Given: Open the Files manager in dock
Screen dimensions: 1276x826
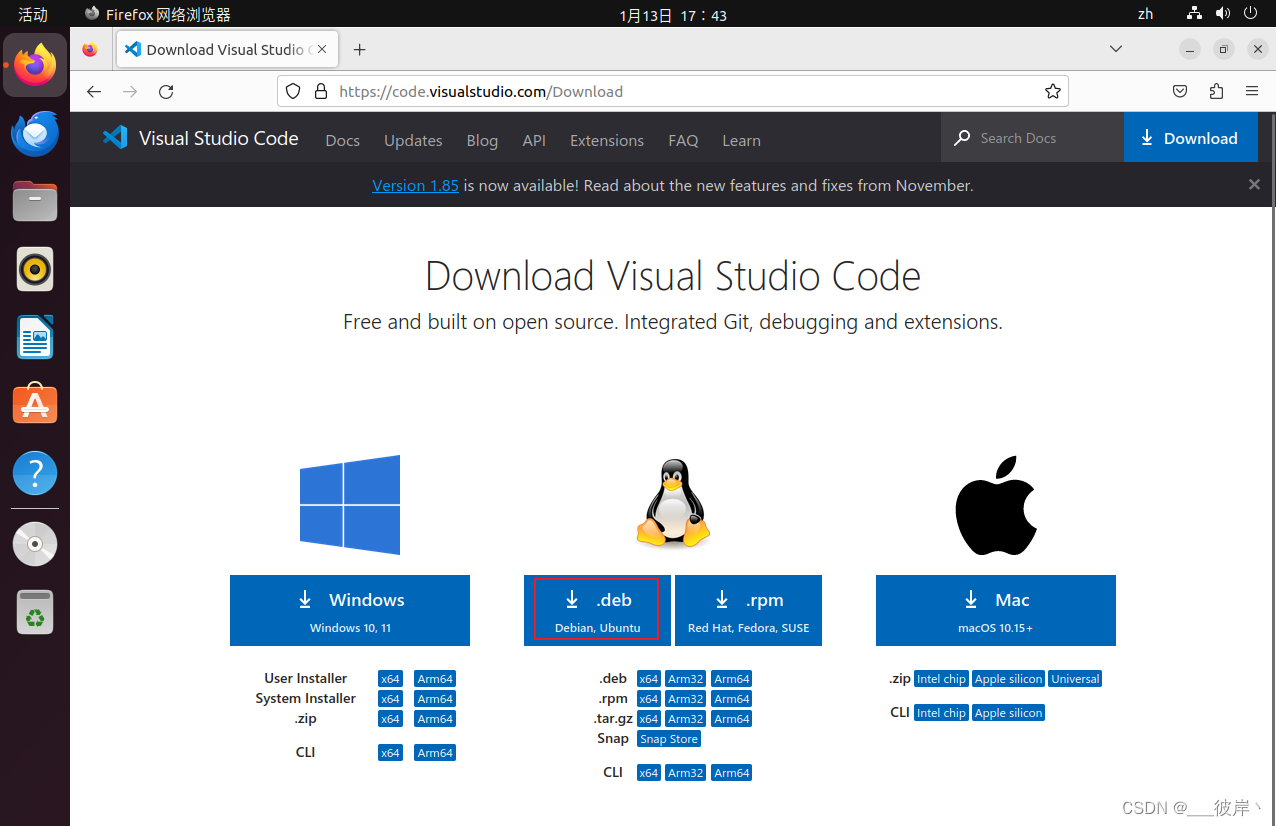Looking at the screenshot, I should point(35,201).
